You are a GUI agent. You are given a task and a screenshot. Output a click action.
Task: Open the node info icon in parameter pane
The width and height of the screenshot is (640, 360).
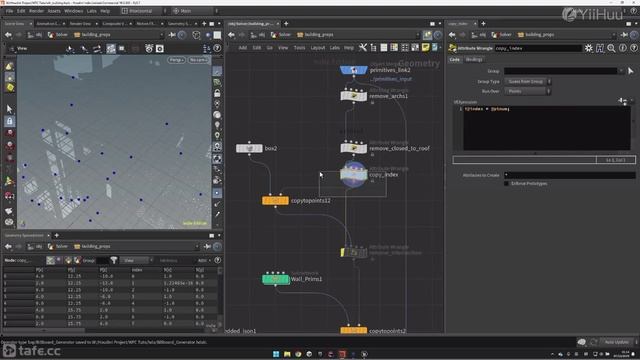(622, 48)
